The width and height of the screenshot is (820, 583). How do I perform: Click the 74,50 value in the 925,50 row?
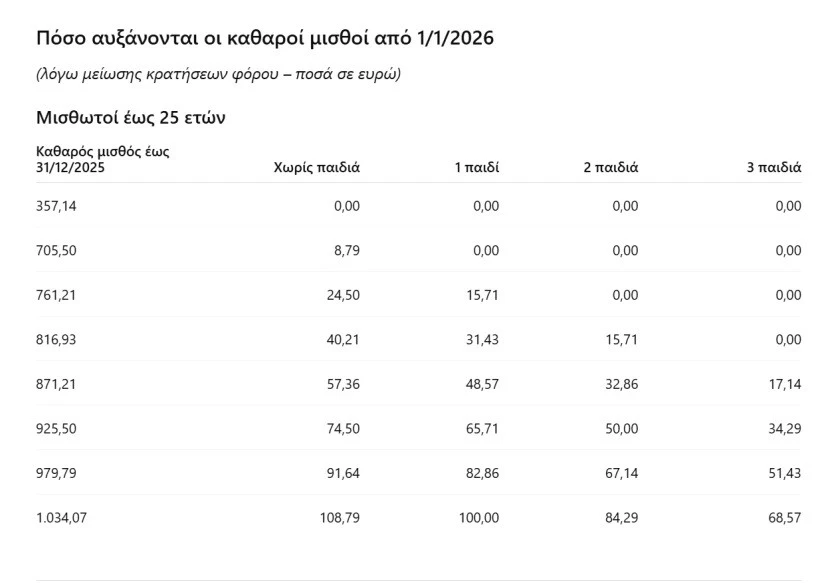click(x=343, y=429)
